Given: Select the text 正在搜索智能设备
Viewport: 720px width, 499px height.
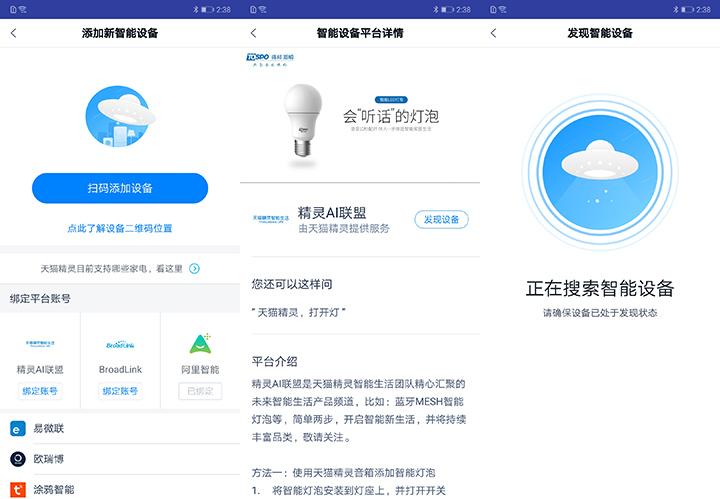Looking at the screenshot, I should [x=600, y=288].
